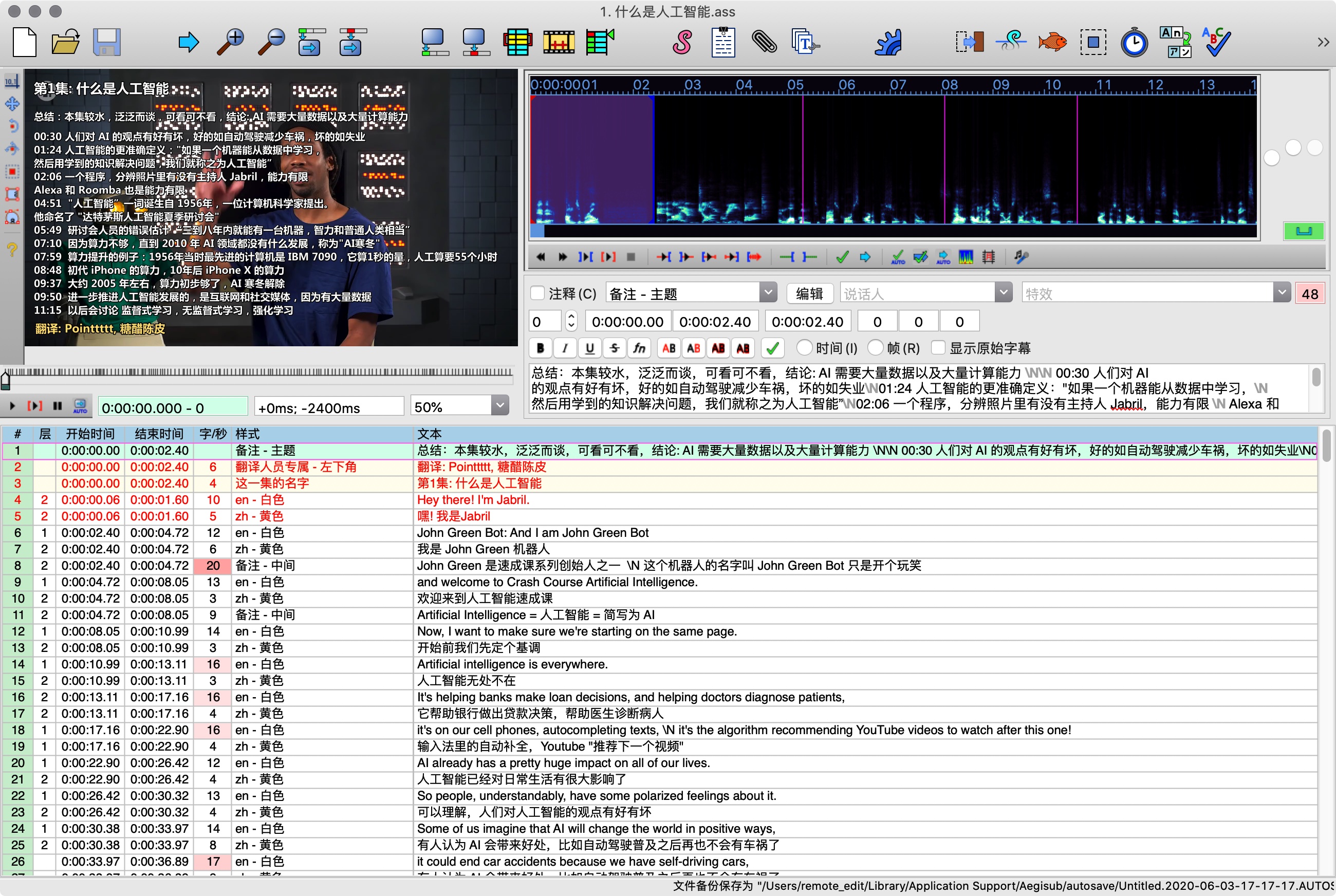Screen dimensions: 1336x896
Task: Open a subtitles file with folder icon
Action: point(65,42)
